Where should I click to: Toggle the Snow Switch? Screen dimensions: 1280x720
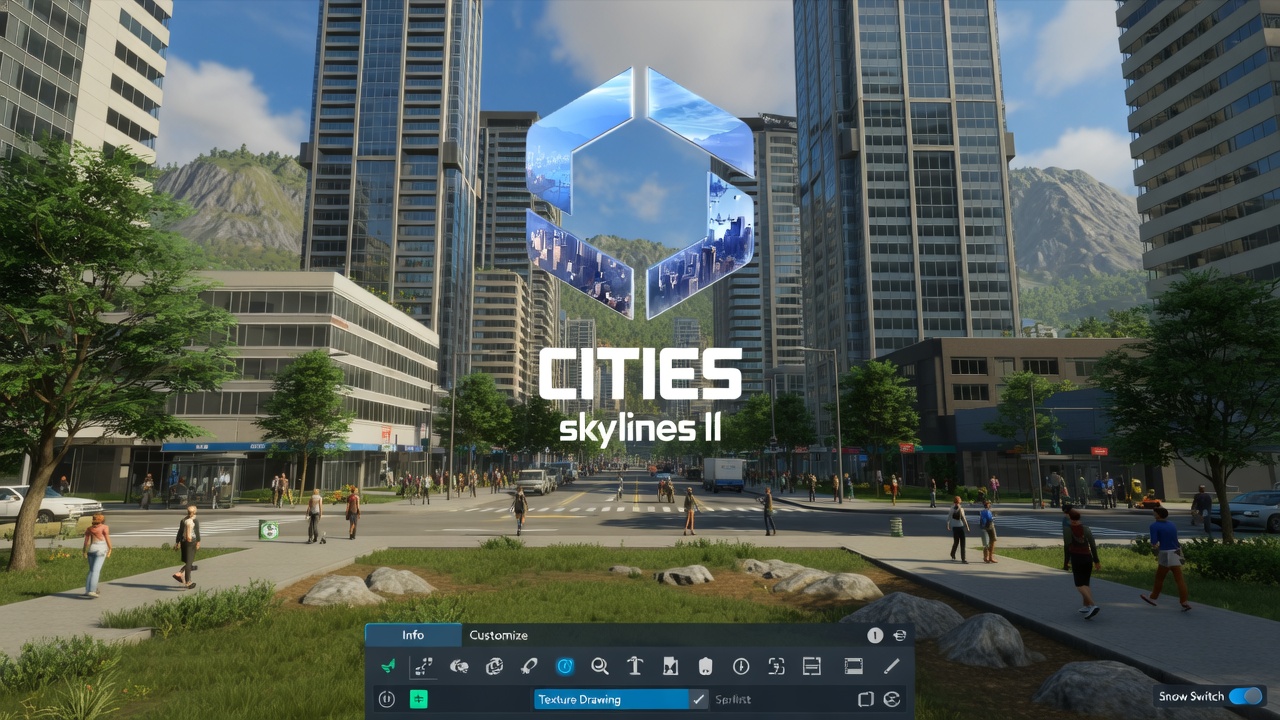click(x=1245, y=696)
